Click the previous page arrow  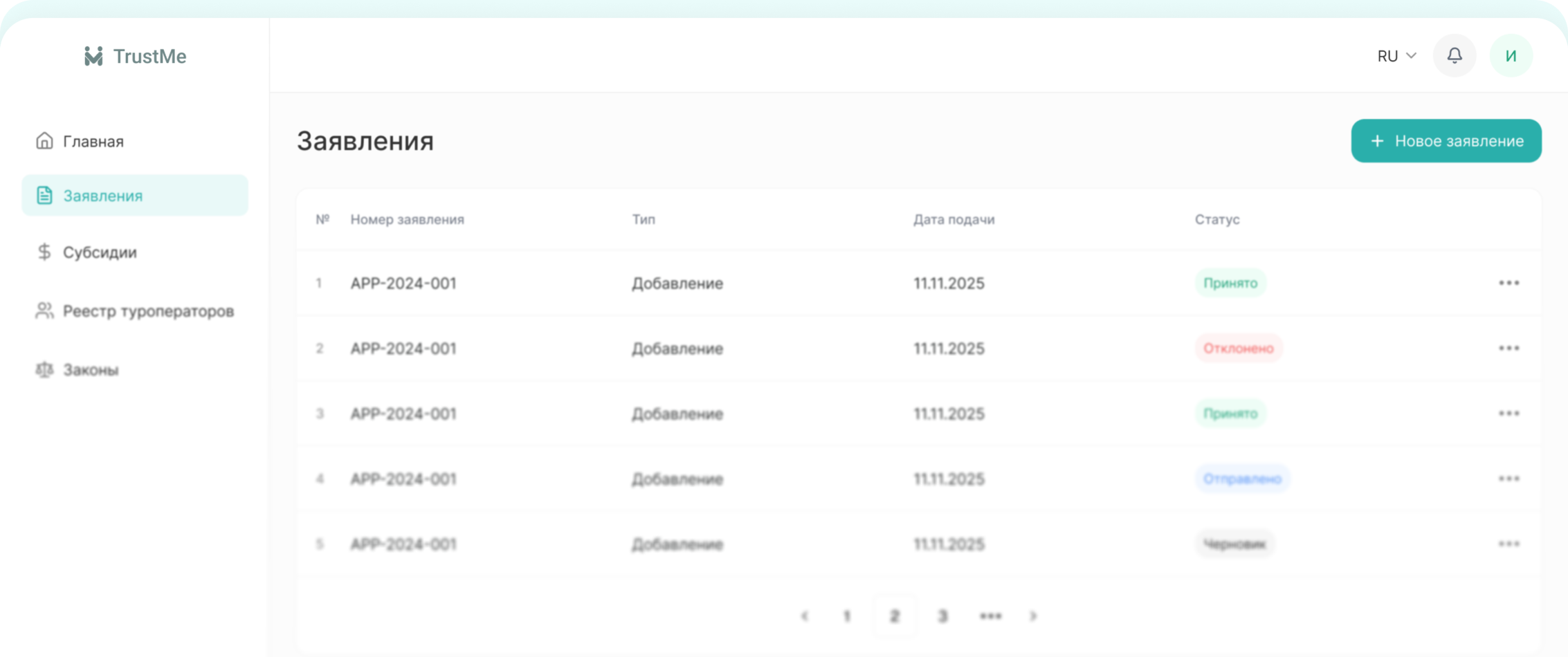pos(804,616)
